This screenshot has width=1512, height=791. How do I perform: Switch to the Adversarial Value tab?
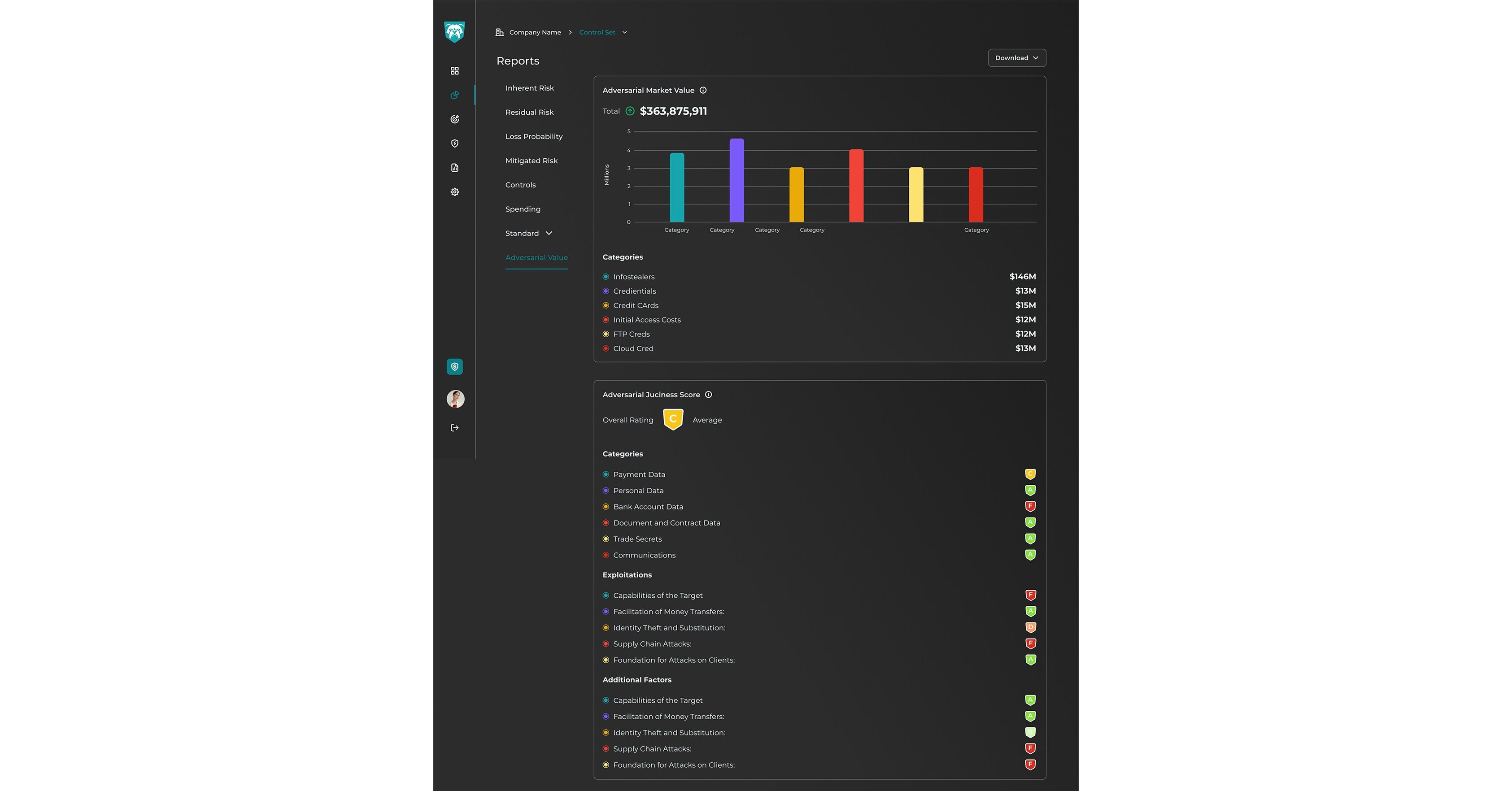coord(536,257)
